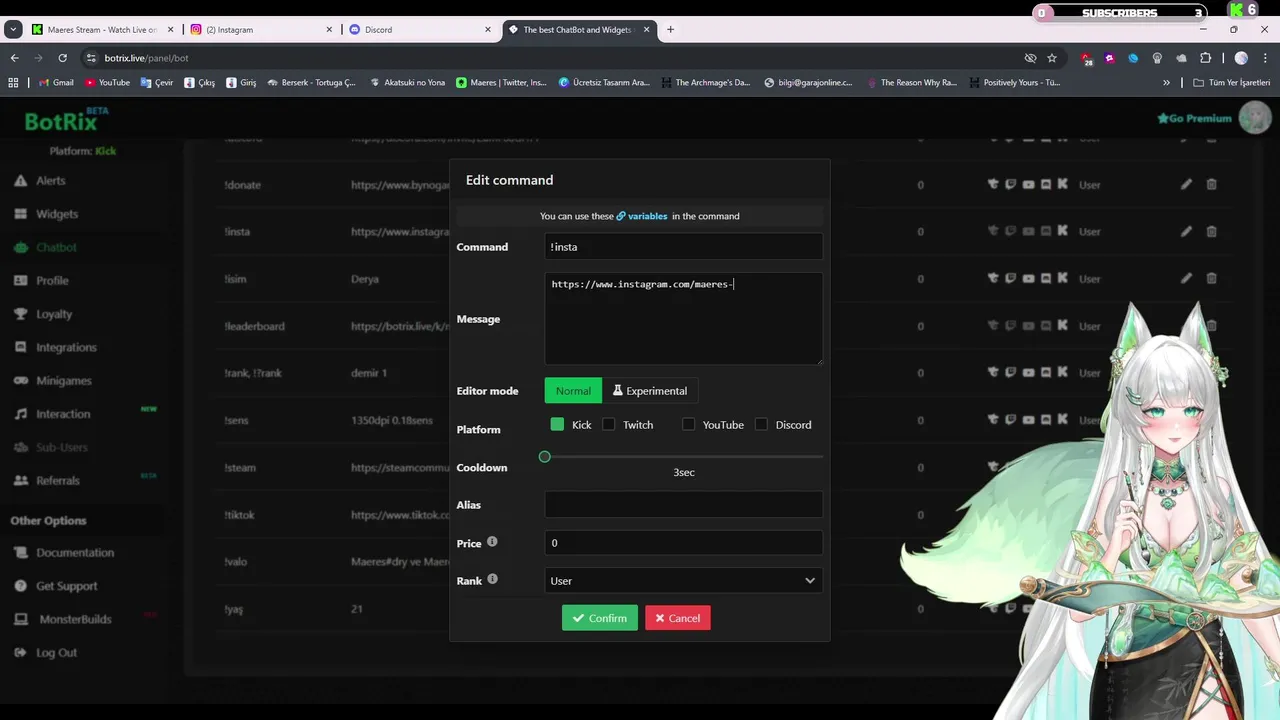Open the Chrome three-dot menu
The width and height of the screenshot is (1280, 720).
tap(1265, 58)
